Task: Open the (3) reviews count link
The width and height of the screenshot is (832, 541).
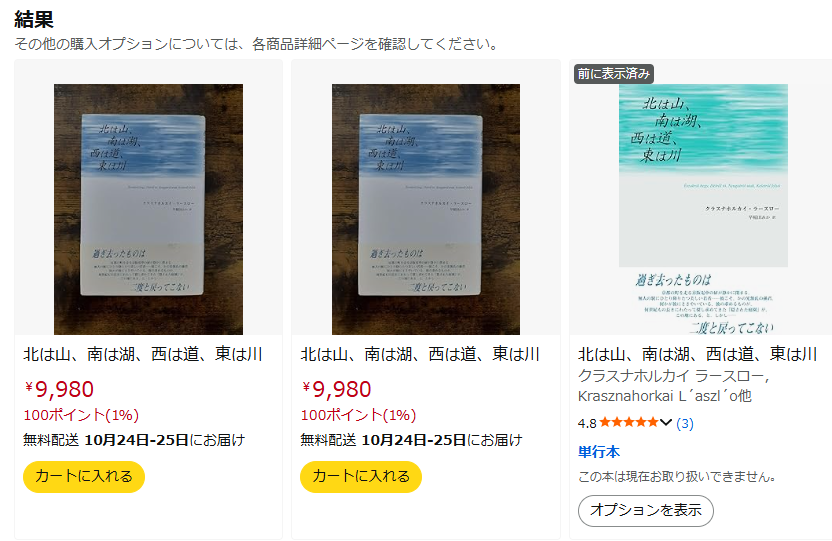Action: (x=684, y=423)
